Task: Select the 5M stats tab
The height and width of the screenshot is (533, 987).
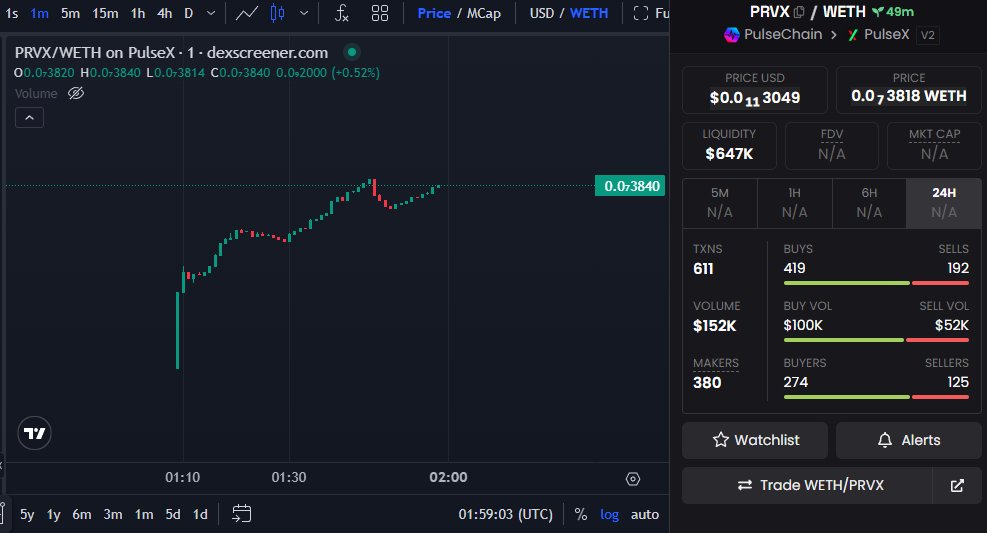Action: [719, 203]
